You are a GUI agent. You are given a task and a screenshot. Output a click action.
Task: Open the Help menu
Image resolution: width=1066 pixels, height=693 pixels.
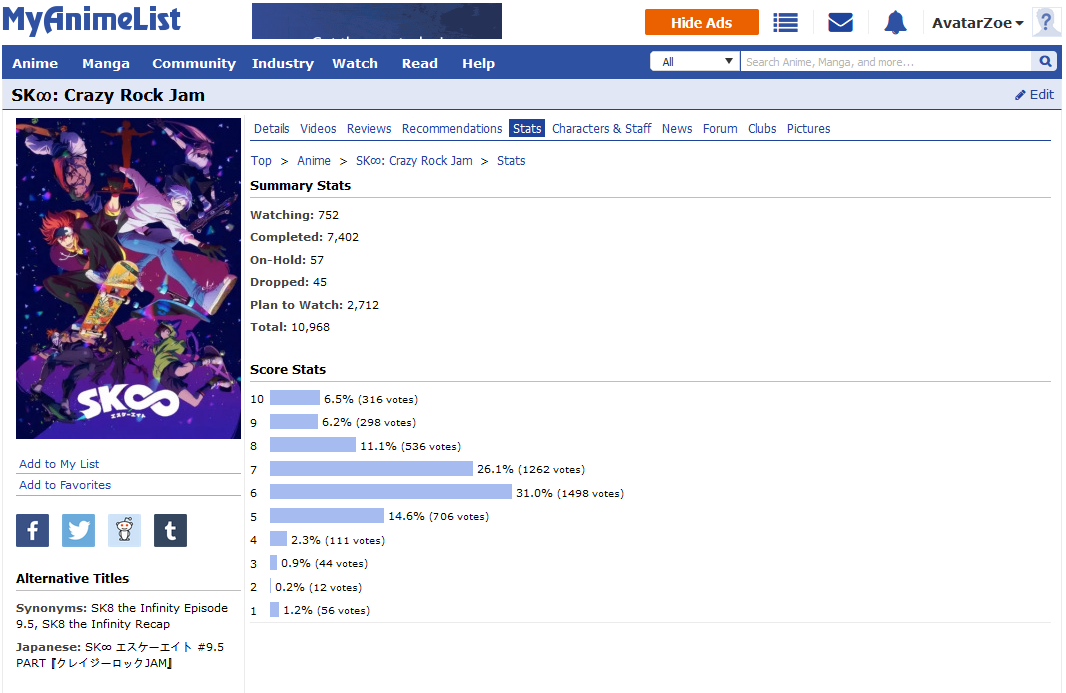click(479, 63)
